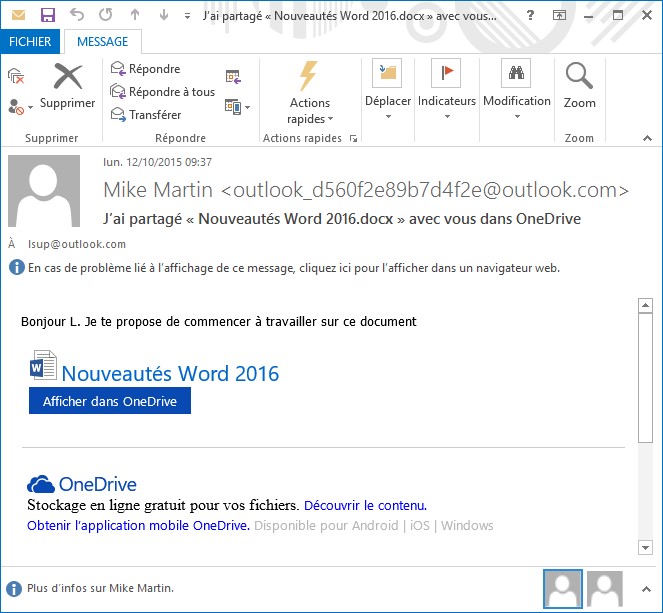Click the OneDrive cloud logo
This screenshot has width=663, height=613.
click(41, 484)
